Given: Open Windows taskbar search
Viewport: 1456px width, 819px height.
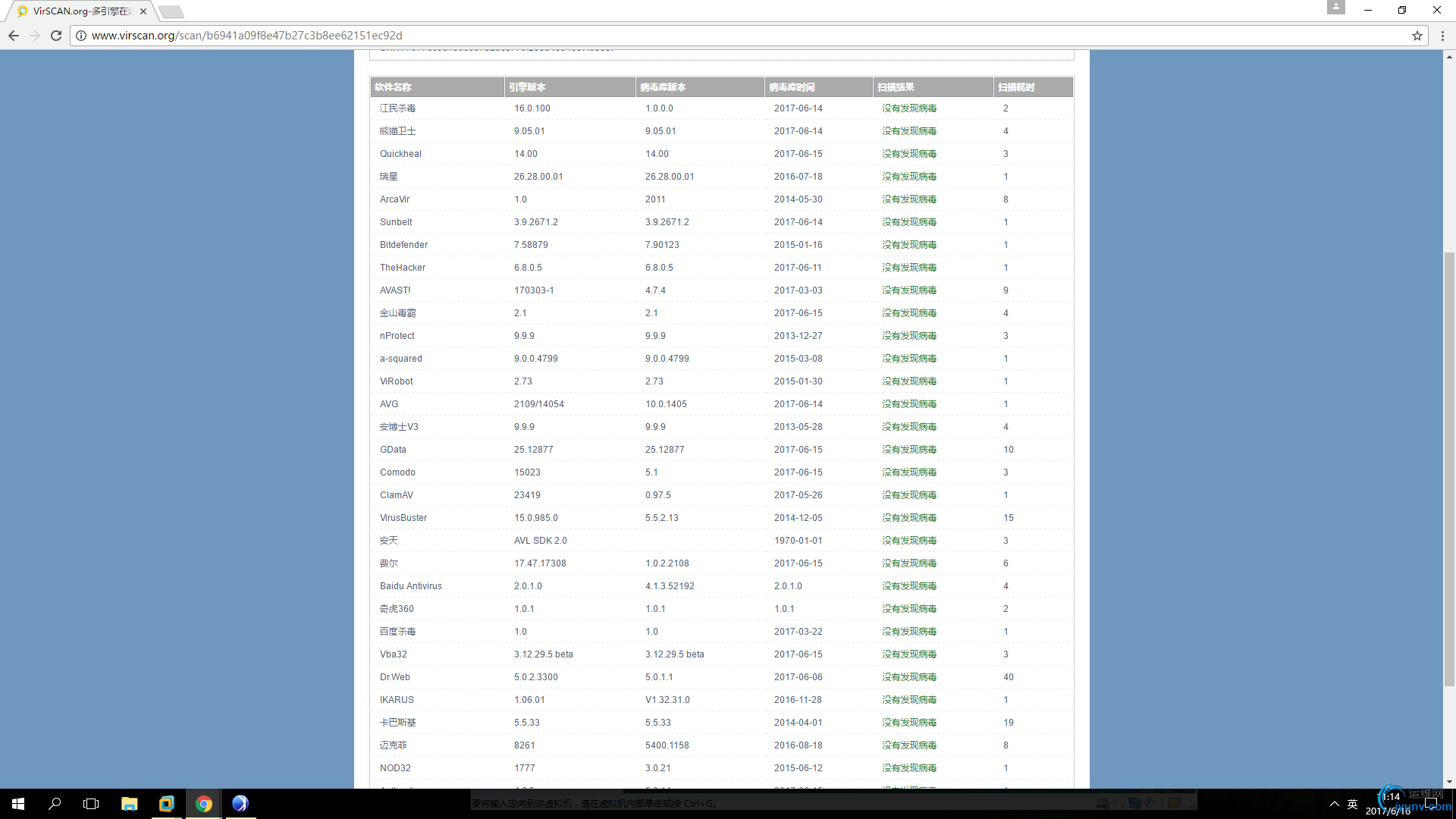Looking at the screenshot, I should pyautogui.click(x=55, y=804).
